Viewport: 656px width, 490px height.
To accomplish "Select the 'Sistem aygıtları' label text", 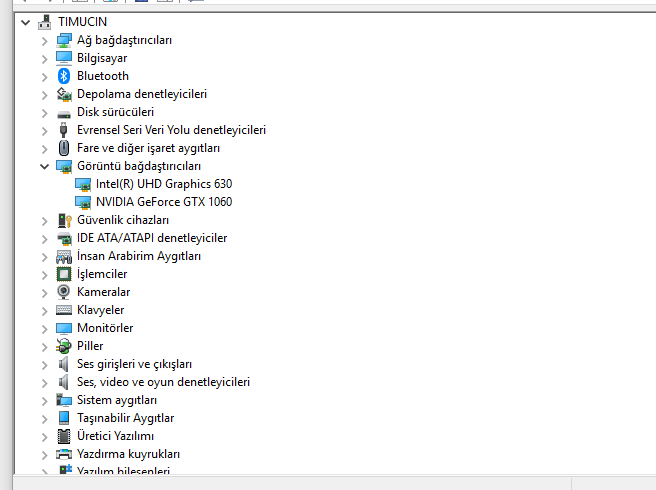I will click(x=117, y=400).
